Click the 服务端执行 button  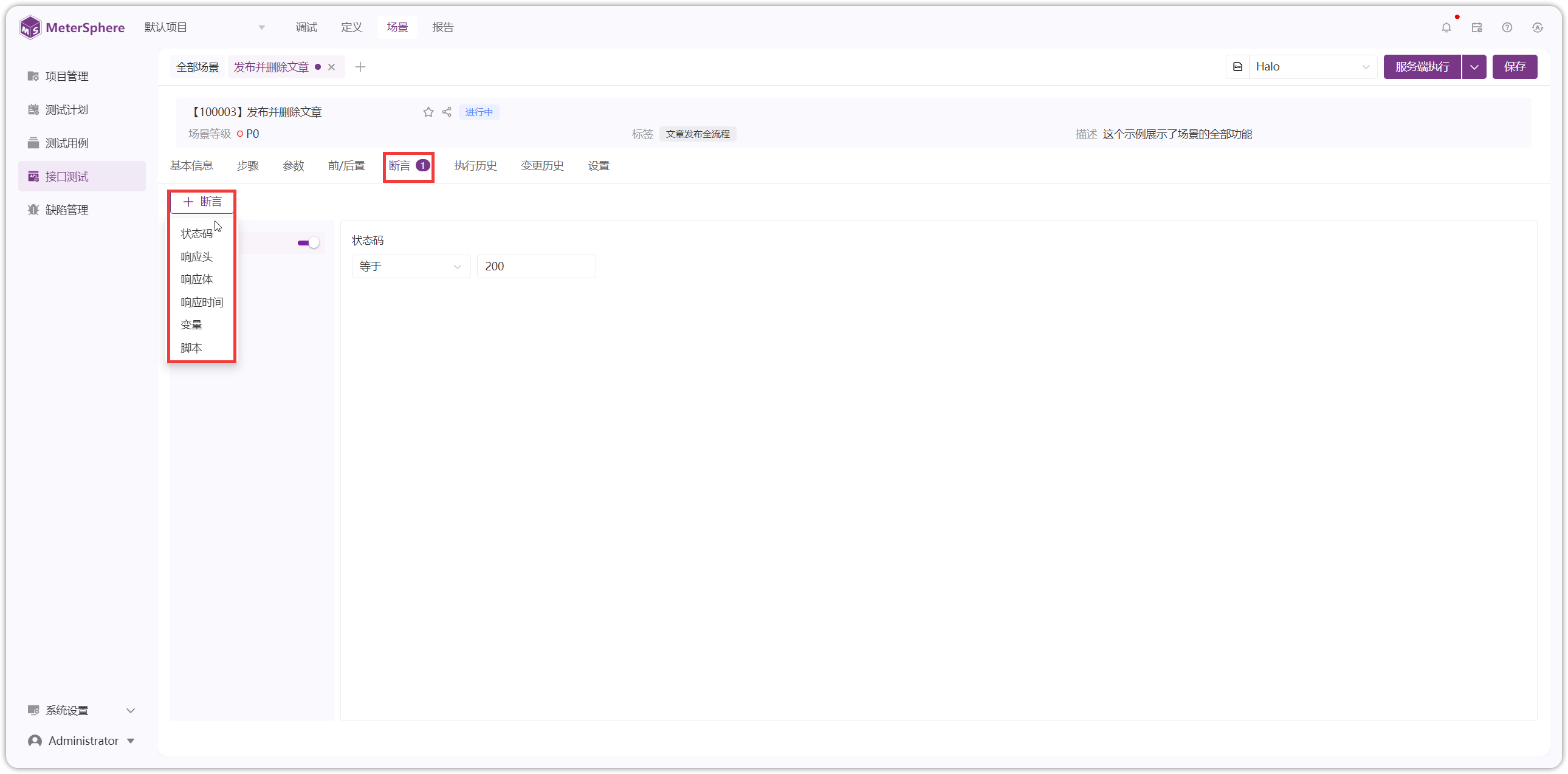click(1422, 67)
